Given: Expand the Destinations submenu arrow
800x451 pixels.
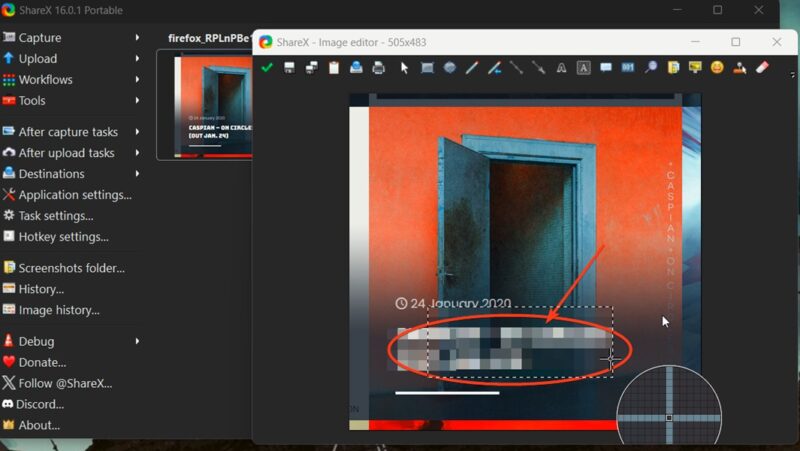Looking at the screenshot, I should [137, 173].
